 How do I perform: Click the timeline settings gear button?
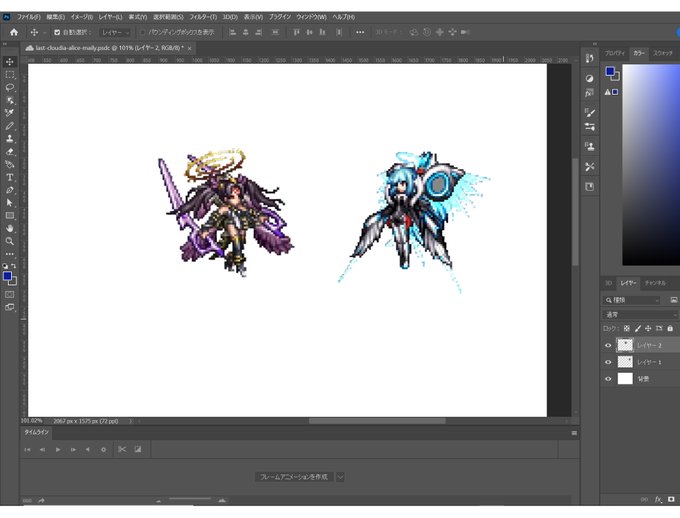[x=103, y=449]
